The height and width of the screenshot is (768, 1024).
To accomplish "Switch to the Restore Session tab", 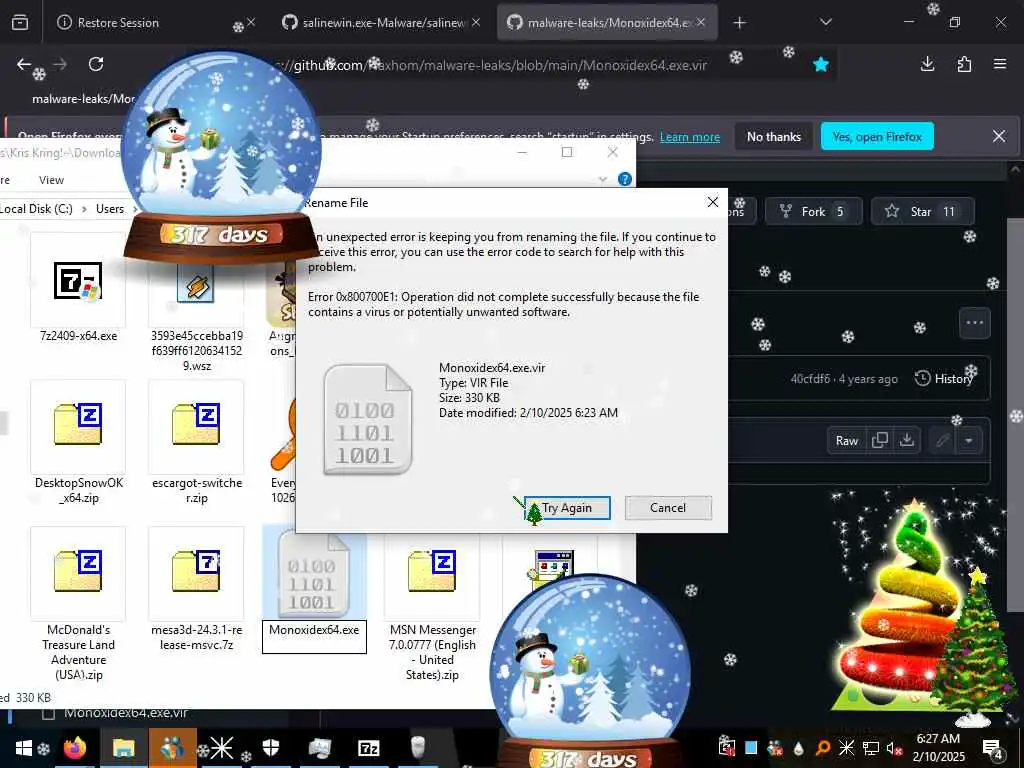I will [x=118, y=23].
